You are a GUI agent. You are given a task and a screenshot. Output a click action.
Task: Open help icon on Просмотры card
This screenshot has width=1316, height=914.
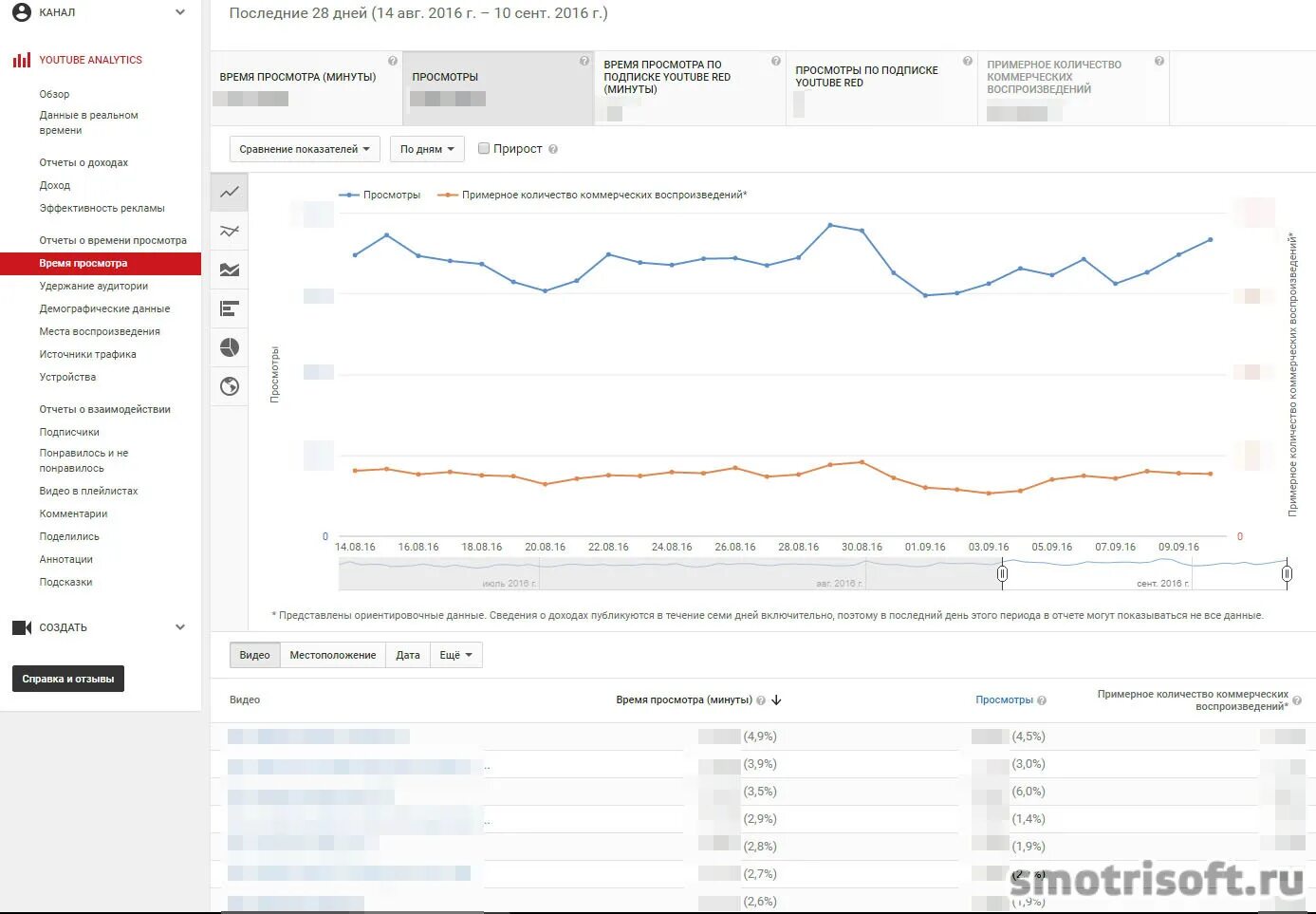pyautogui.click(x=584, y=61)
